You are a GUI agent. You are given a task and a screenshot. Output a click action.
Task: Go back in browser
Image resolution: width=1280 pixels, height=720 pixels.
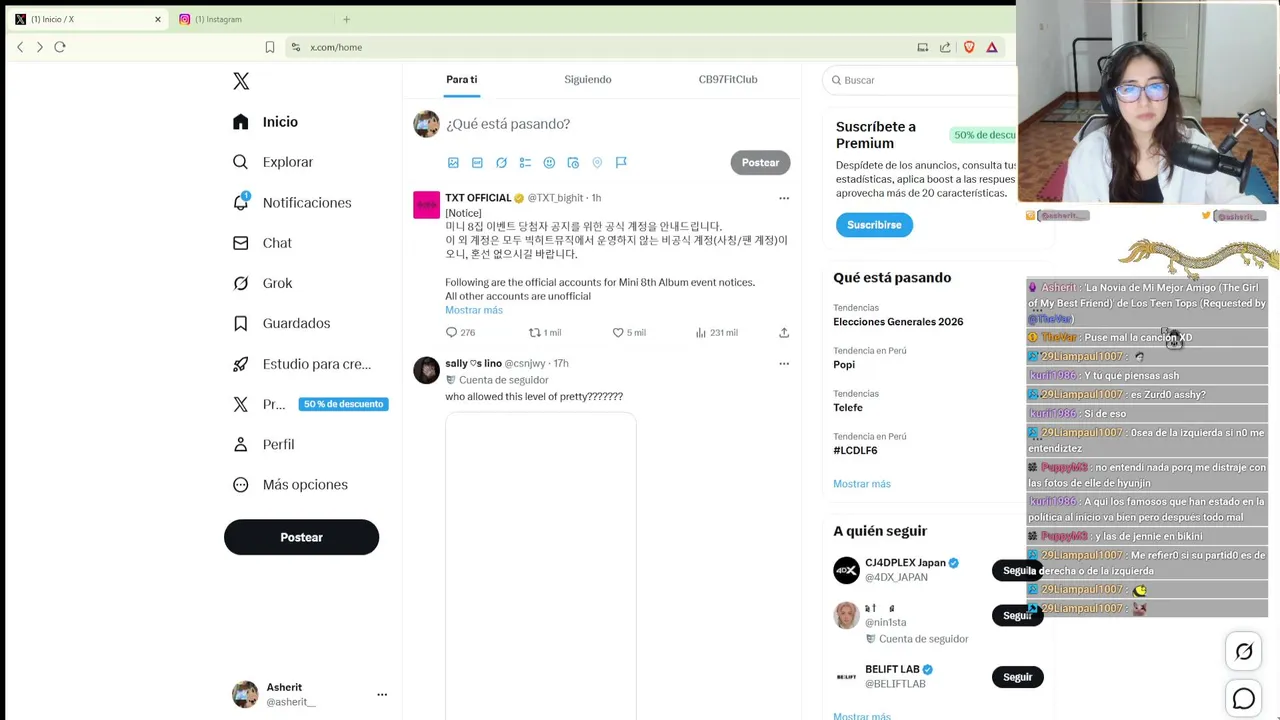tap(20, 47)
